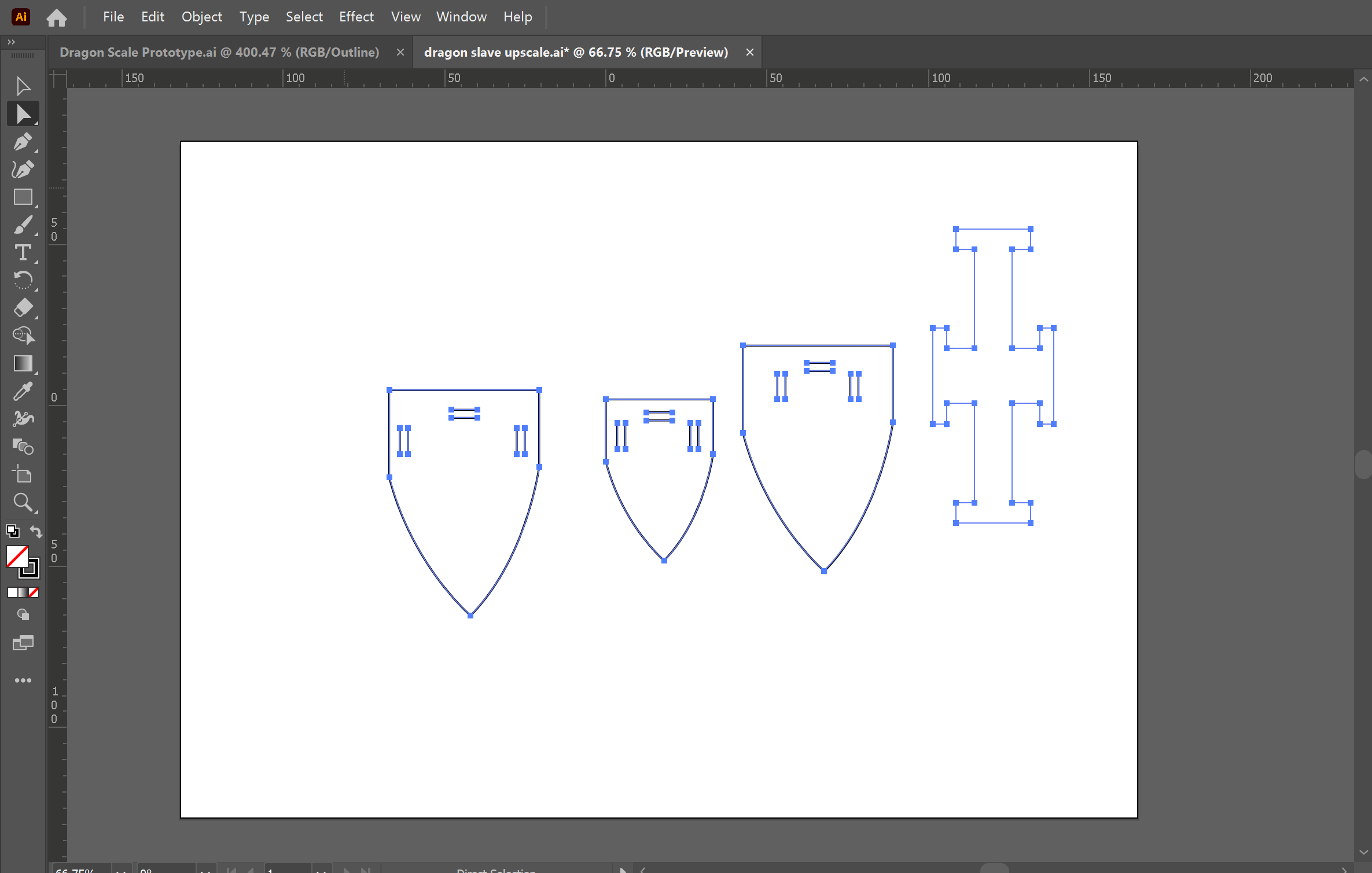This screenshot has width=1372, height=873.
Task: Open the Object menu
Action: pyautogui.click(x=200, y=17)
